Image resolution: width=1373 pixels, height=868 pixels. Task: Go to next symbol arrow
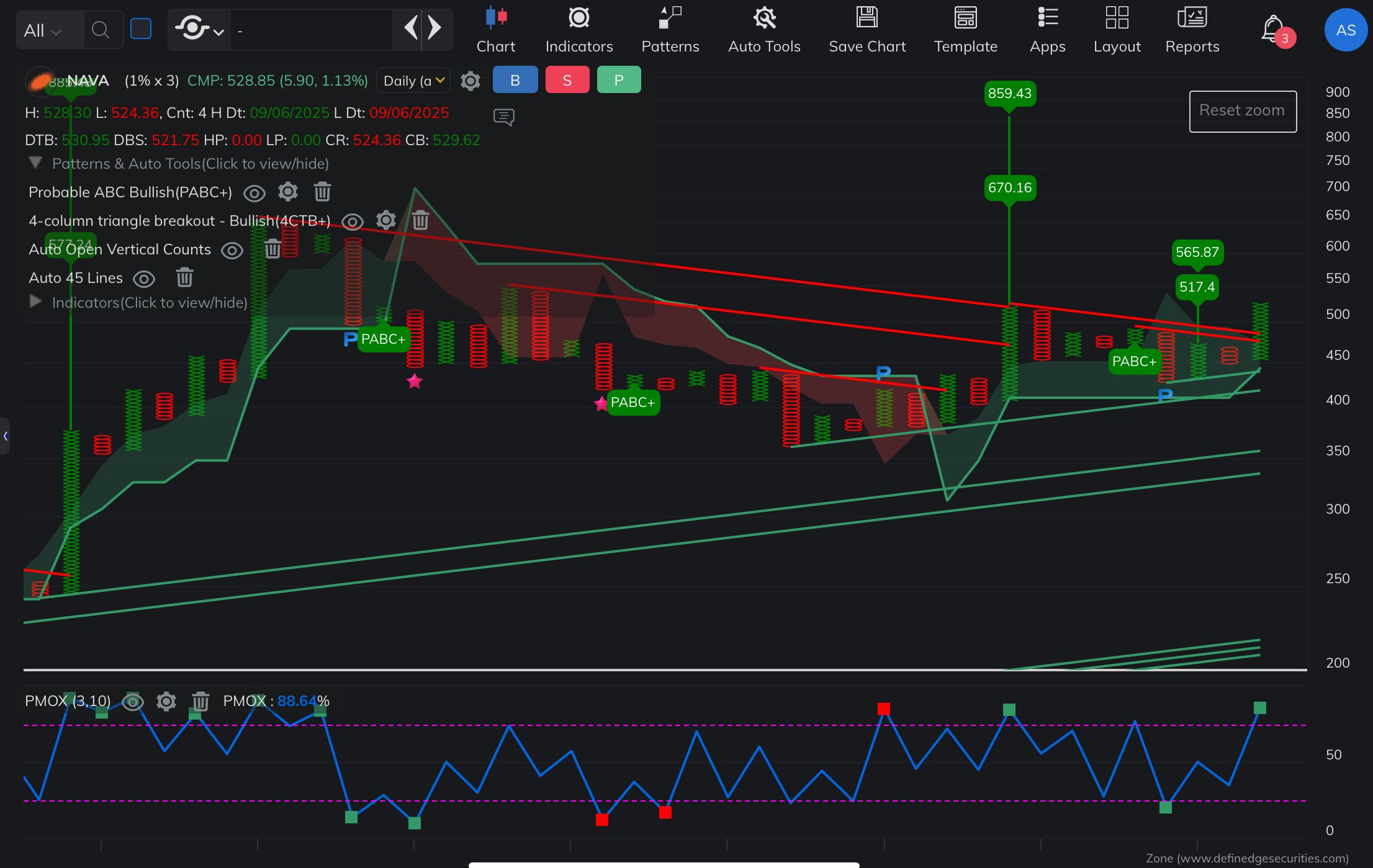point(435,28)
